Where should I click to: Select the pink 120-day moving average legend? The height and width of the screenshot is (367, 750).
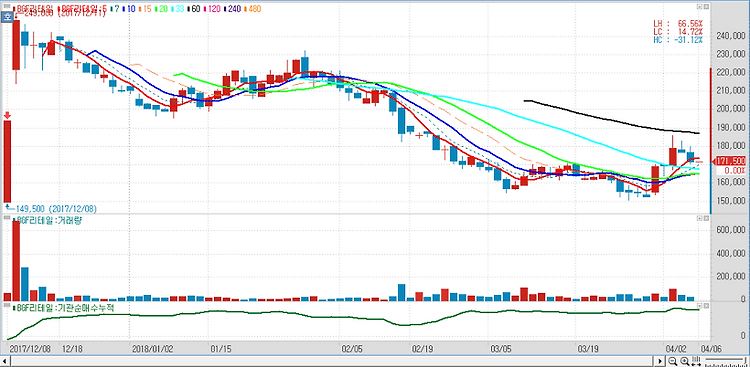coord(212,9)
